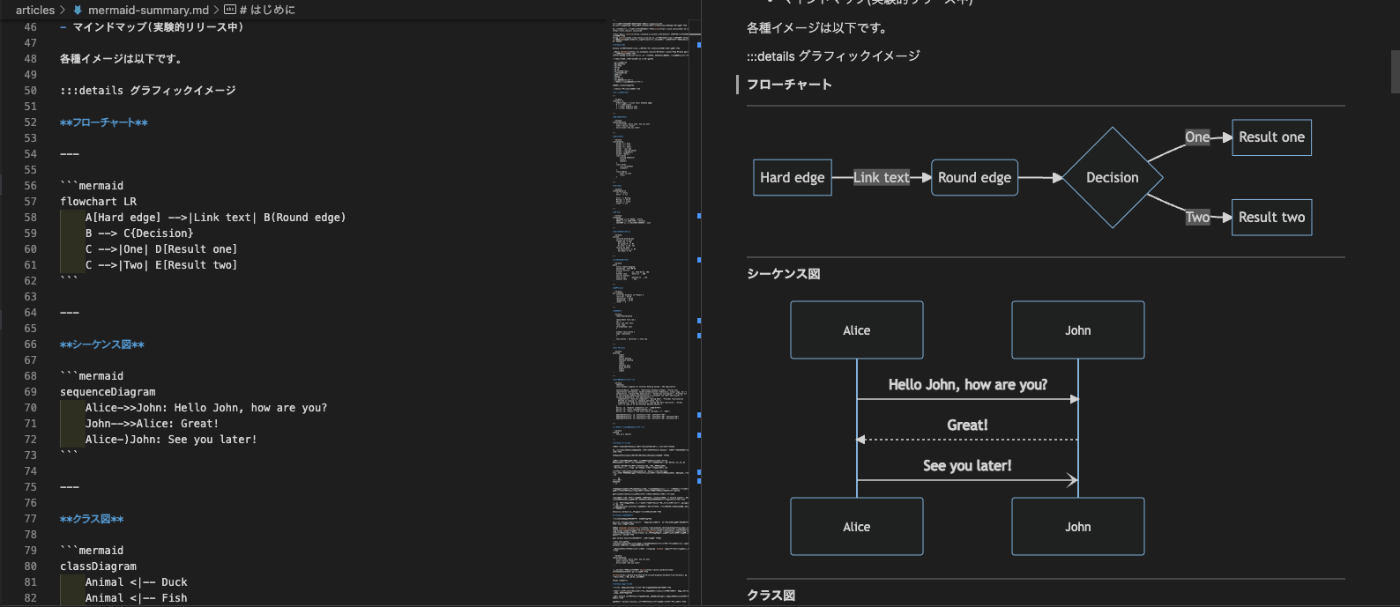The image size is (1400, 607).
Task: Click ':::details グラフィックイメージ' text in preview
Action: tap(833, 56)
